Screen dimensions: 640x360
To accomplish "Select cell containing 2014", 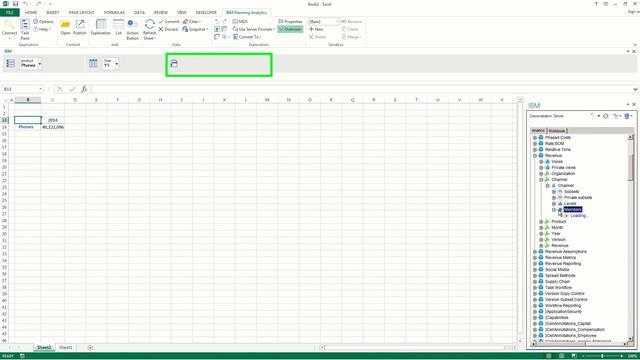I will tap(53, 120).
